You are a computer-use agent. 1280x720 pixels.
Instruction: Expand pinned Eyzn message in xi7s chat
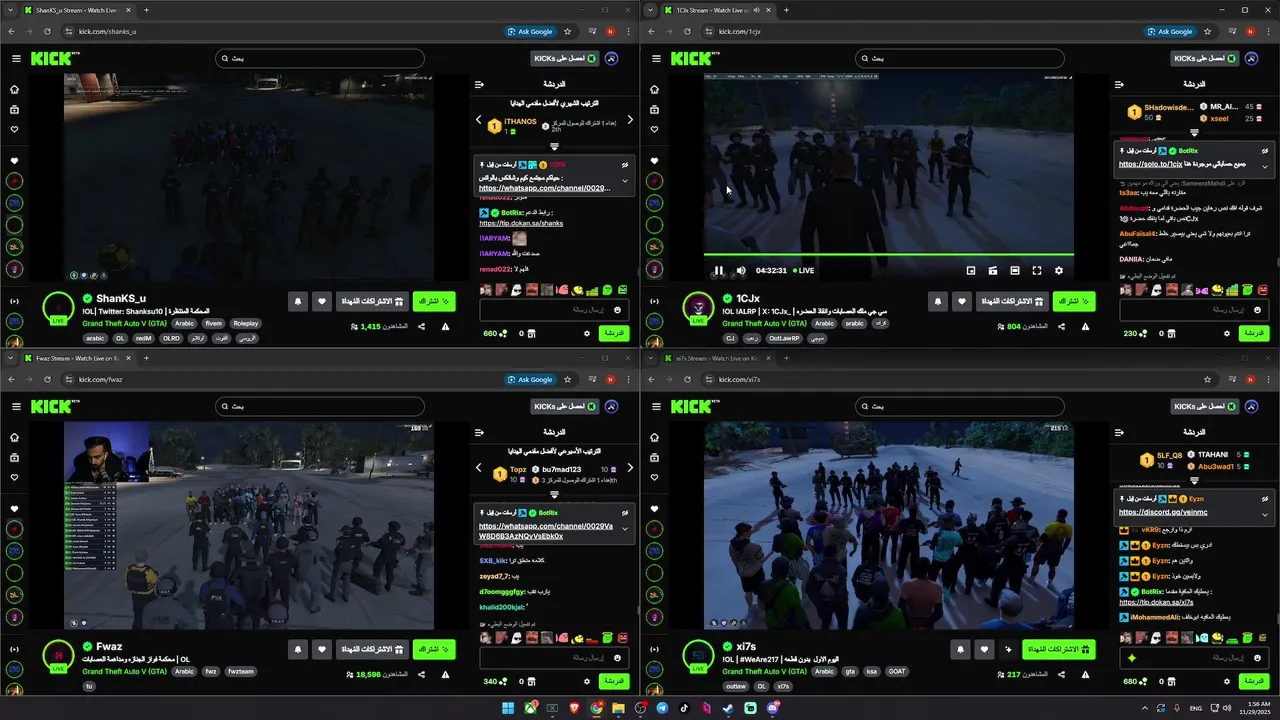(x=1265, y=514)
